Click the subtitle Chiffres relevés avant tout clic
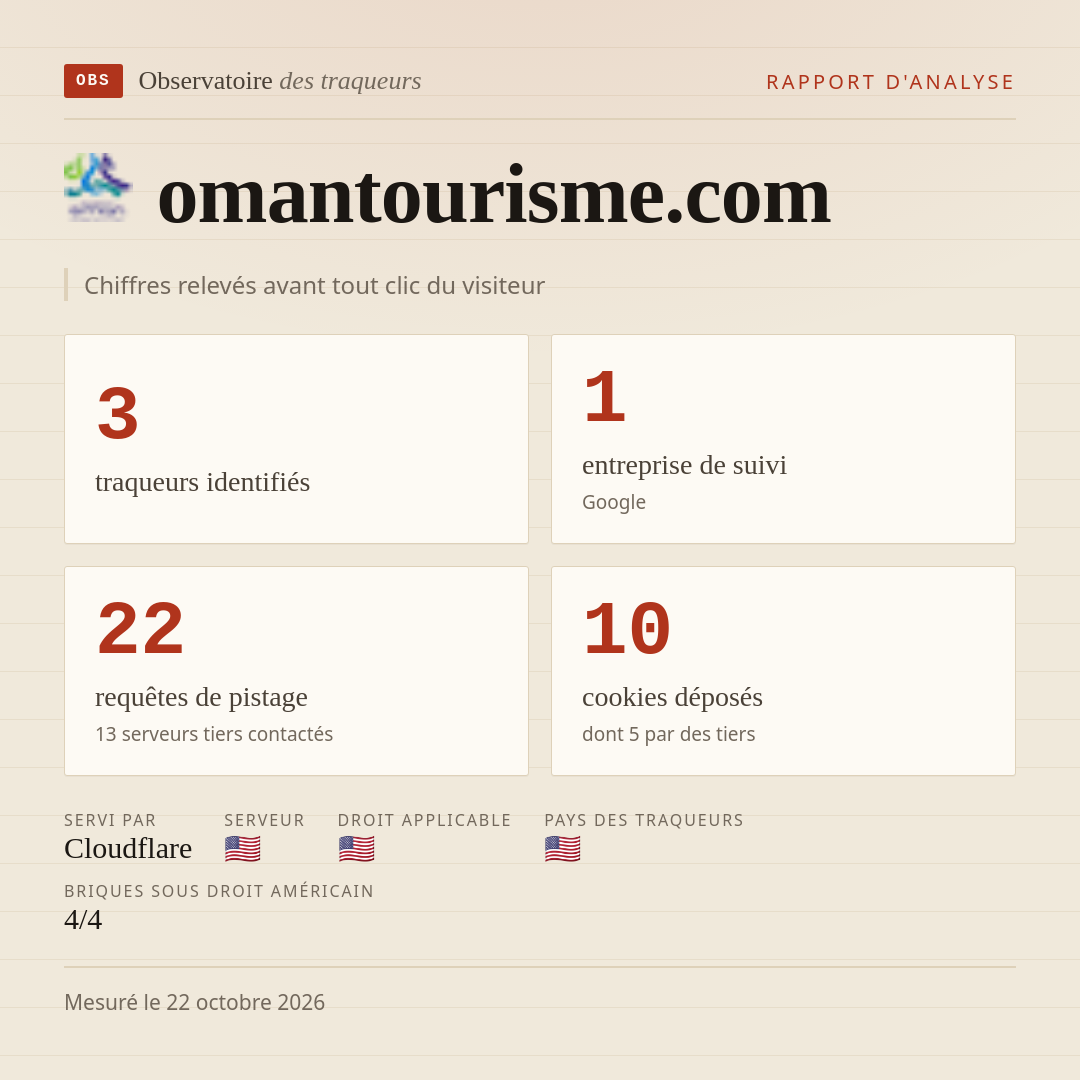The height and width of the screenshot is (1080, 1080). click(x=314, y=285)
